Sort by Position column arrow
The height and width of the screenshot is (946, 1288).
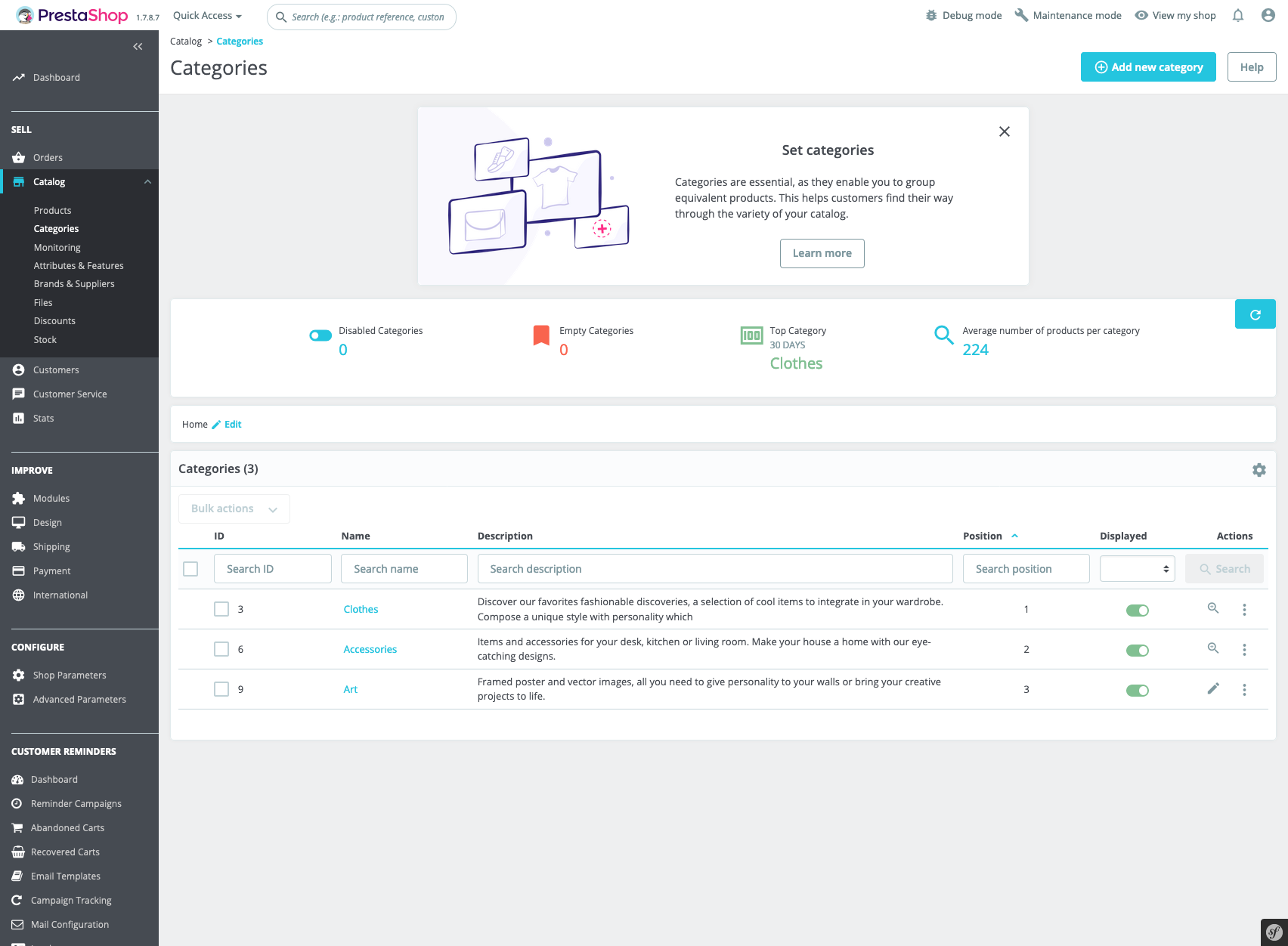tap(1015, 536)
